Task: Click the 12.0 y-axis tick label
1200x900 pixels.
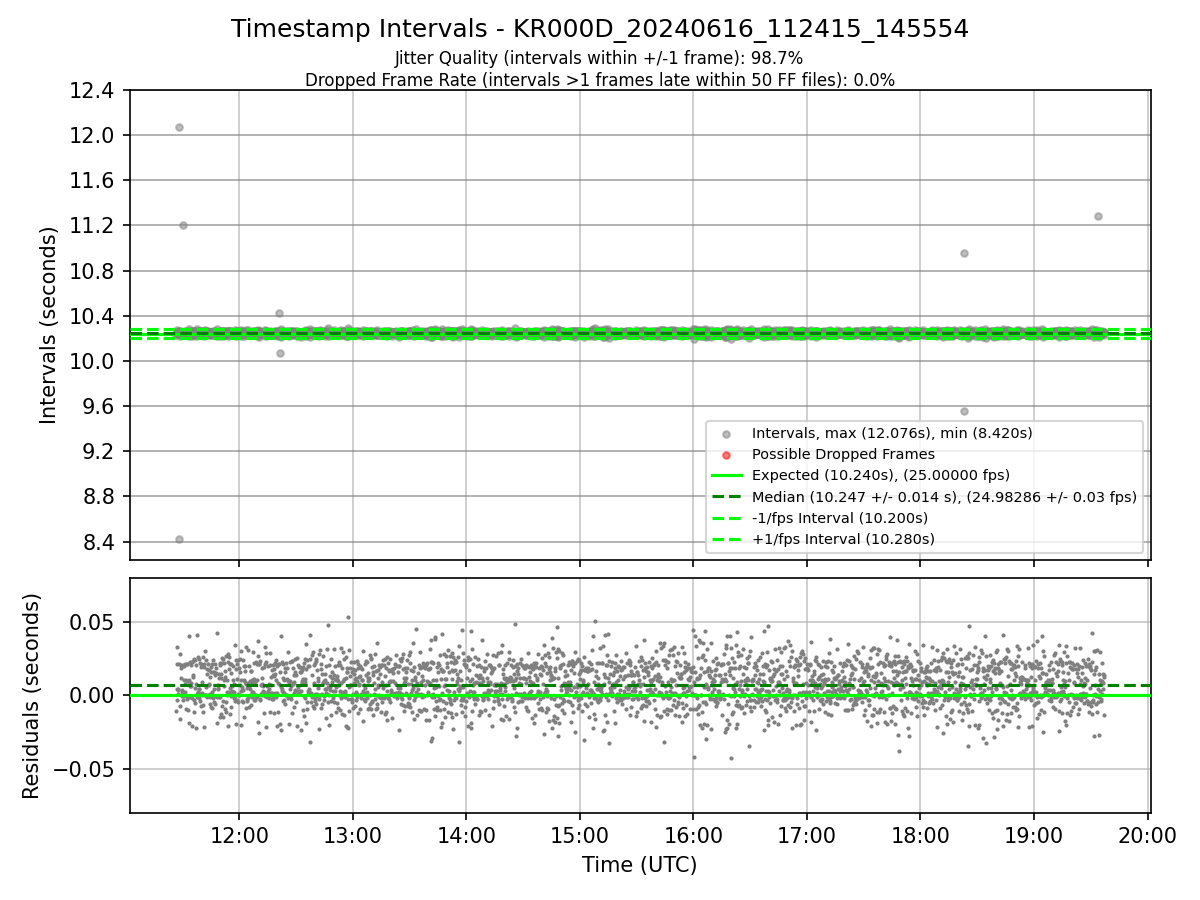Action: click(x=94, y=136)
